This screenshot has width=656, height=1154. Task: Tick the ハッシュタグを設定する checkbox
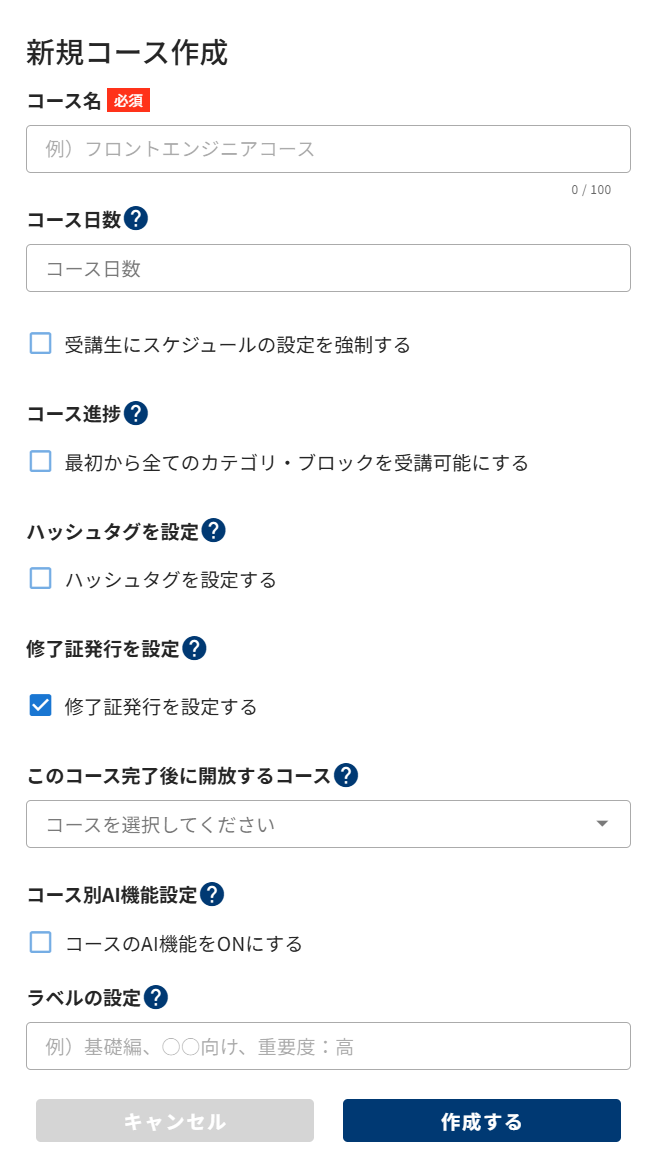(x=41, y=579)
